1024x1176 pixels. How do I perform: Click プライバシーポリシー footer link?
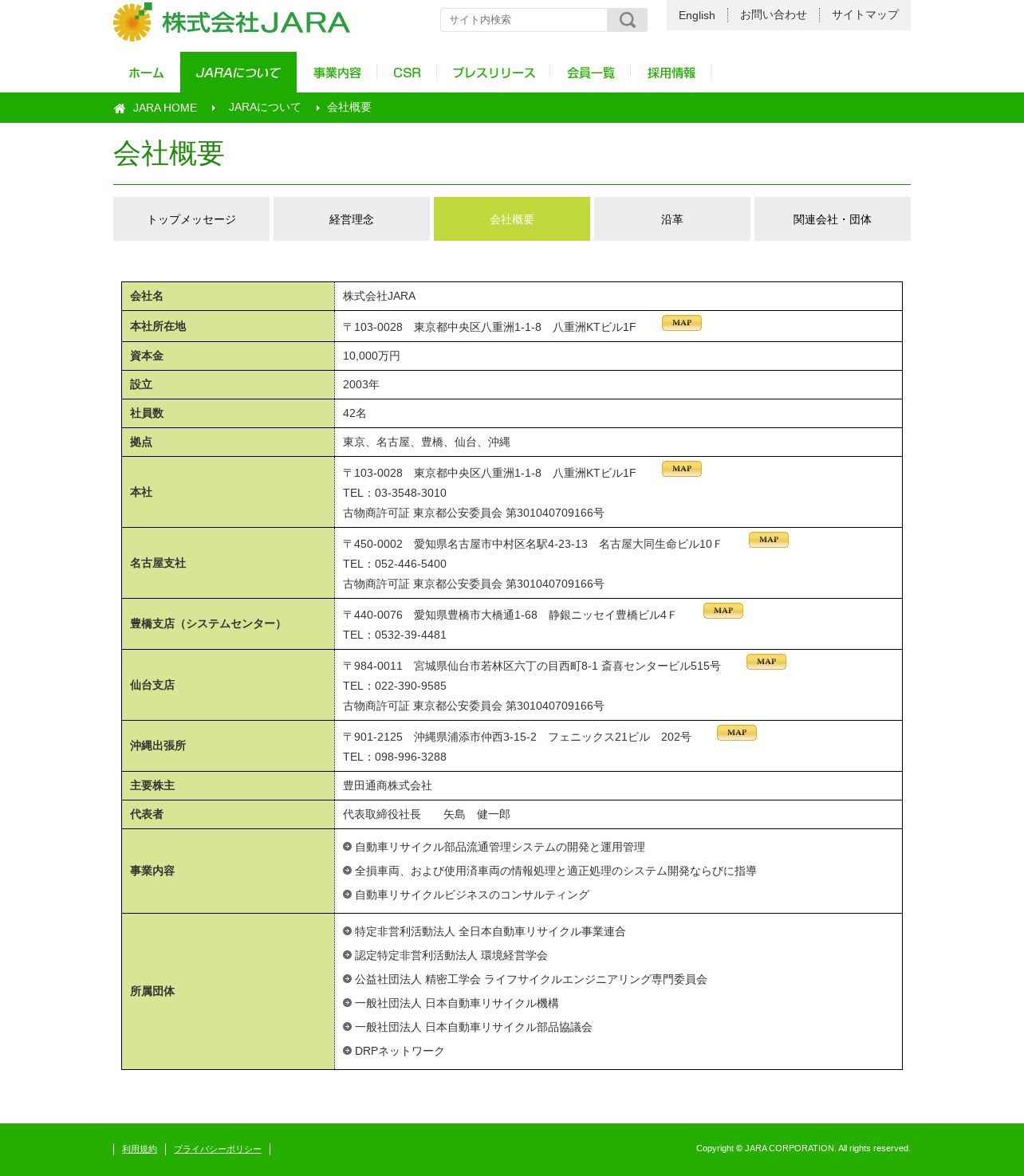(218, 1149)
